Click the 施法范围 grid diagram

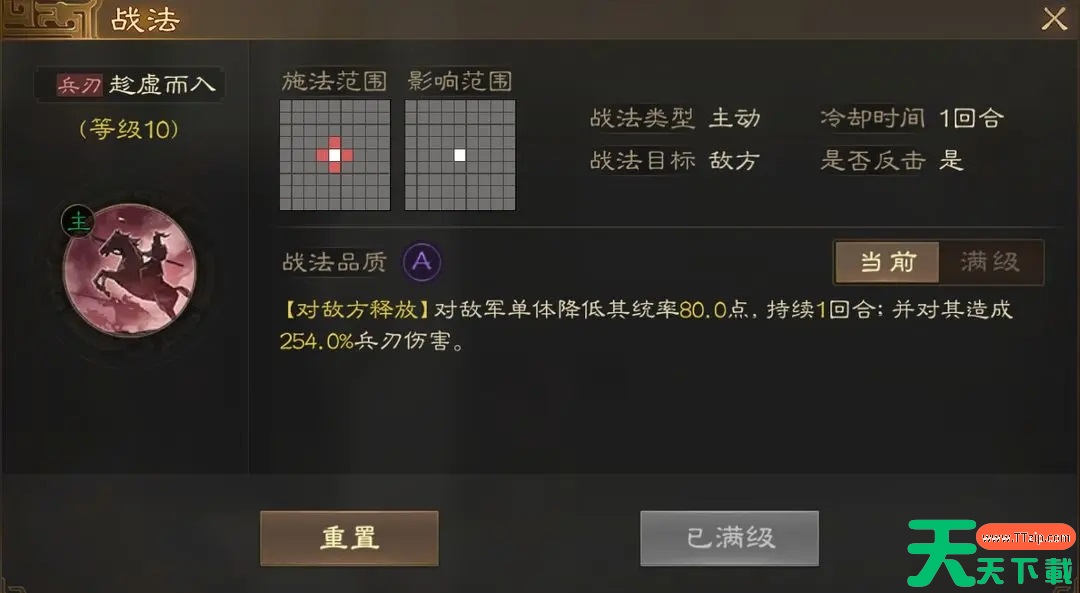point(335,155)
